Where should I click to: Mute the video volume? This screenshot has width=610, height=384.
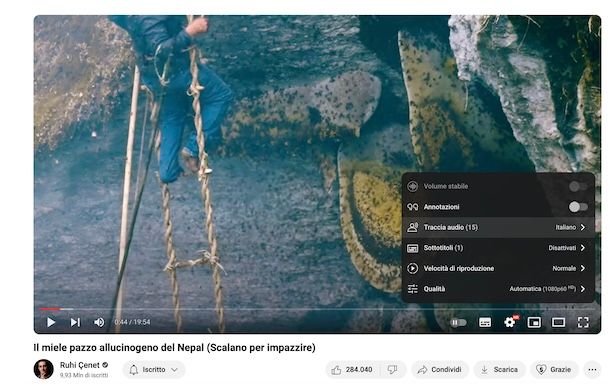click(x=99, y=322)
